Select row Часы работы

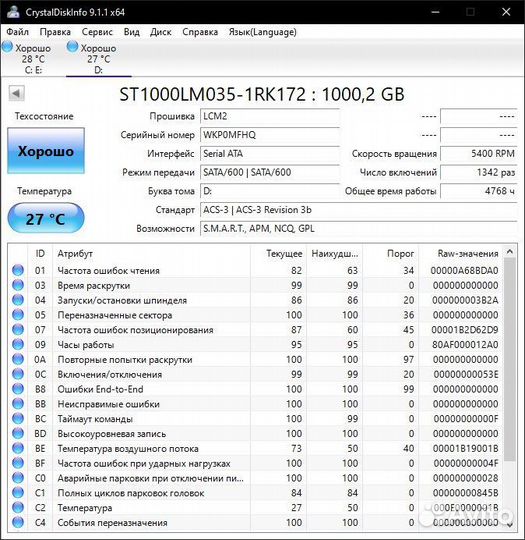(255, 344)
